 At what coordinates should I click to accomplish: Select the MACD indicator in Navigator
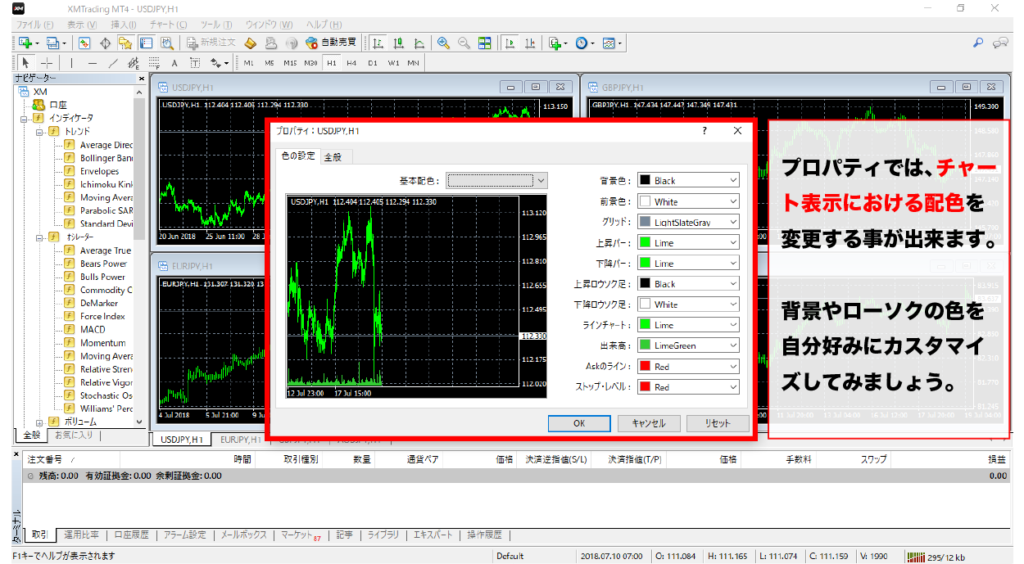pos(92,330)
